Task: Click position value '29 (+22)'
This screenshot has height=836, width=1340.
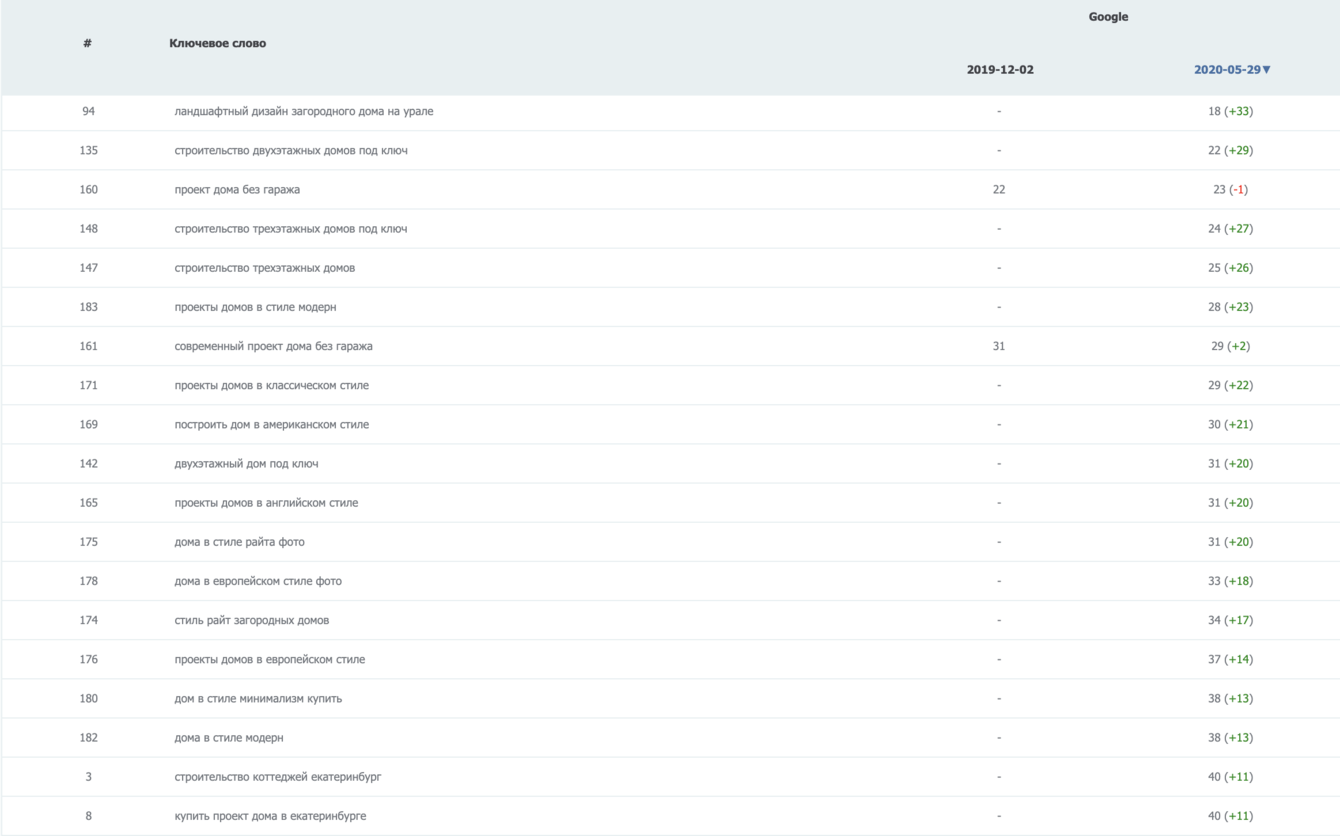Action: point(1230,385)
